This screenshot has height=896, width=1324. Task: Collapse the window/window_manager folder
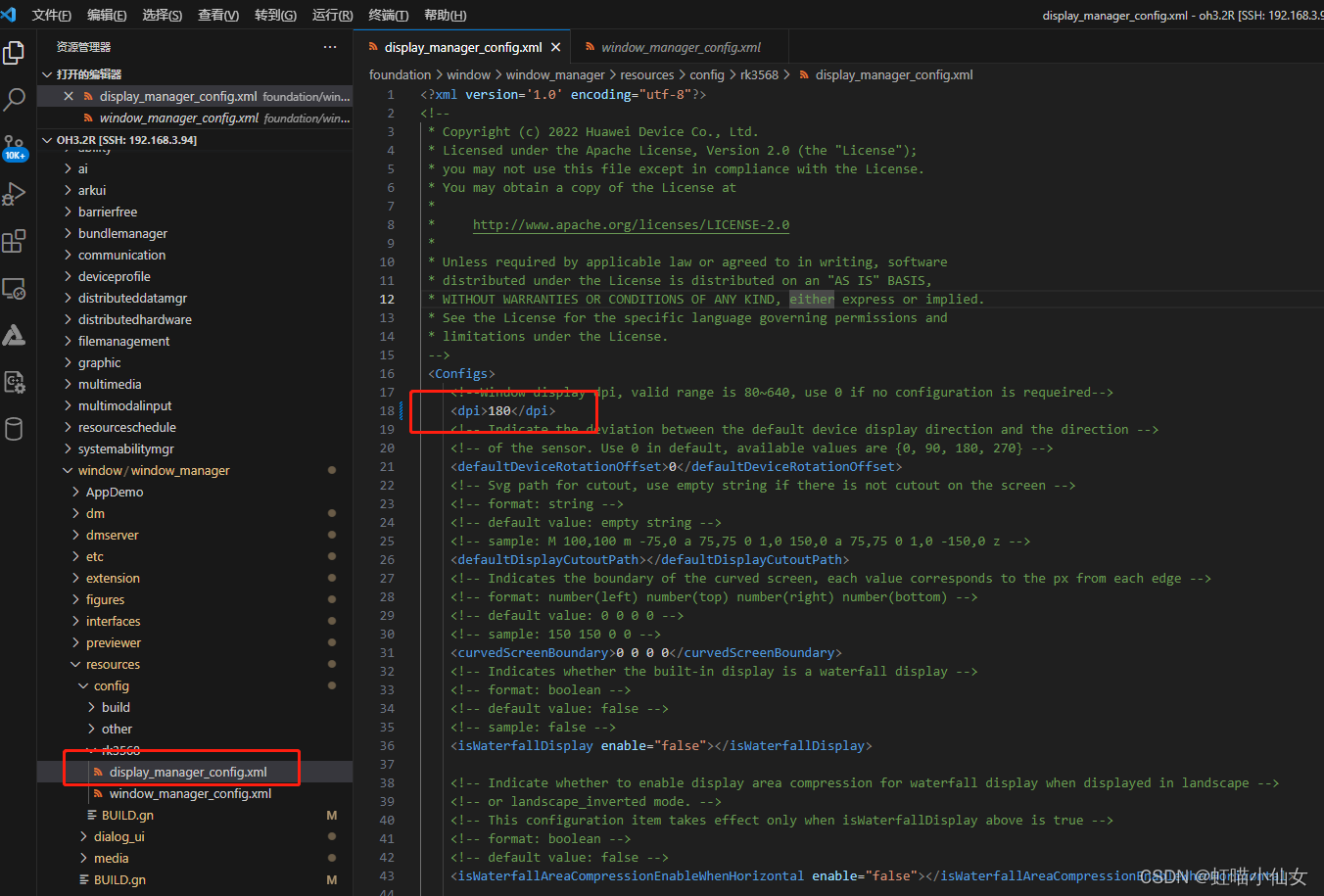153,470
